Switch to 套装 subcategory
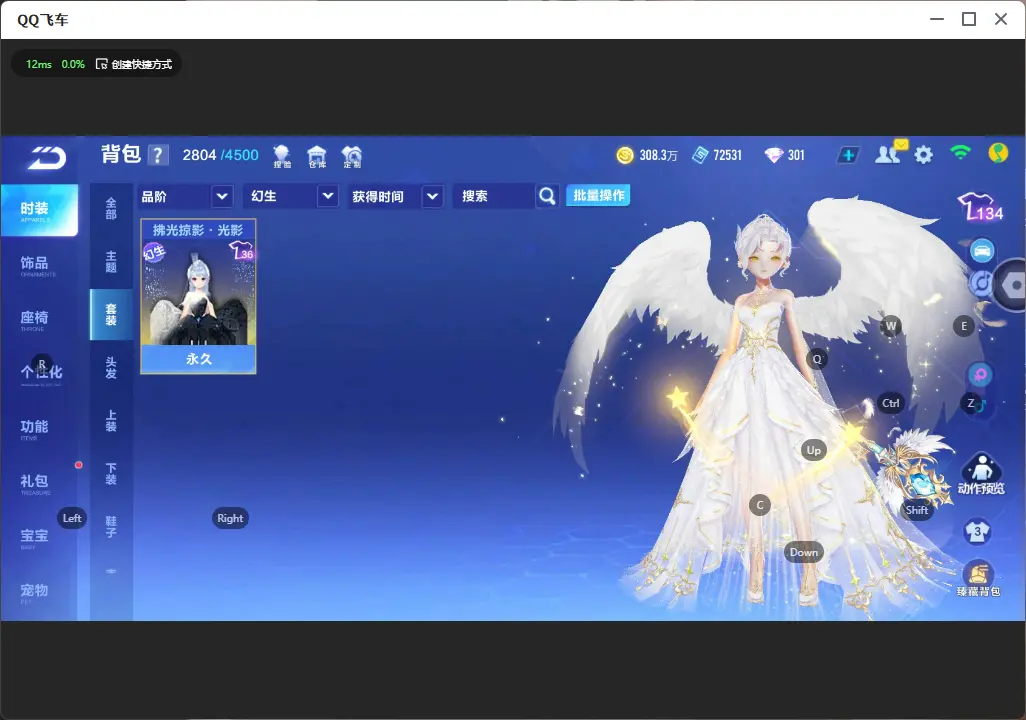The image size is (1026, 720). coord(111,314)
